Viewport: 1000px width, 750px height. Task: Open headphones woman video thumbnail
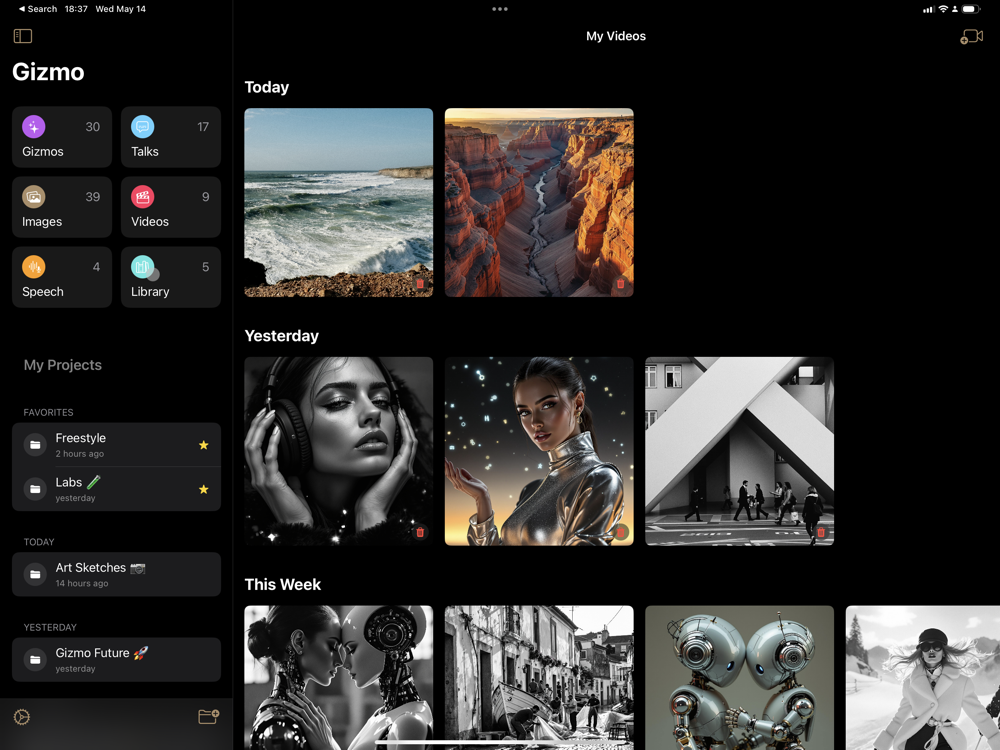click(339, 451)
